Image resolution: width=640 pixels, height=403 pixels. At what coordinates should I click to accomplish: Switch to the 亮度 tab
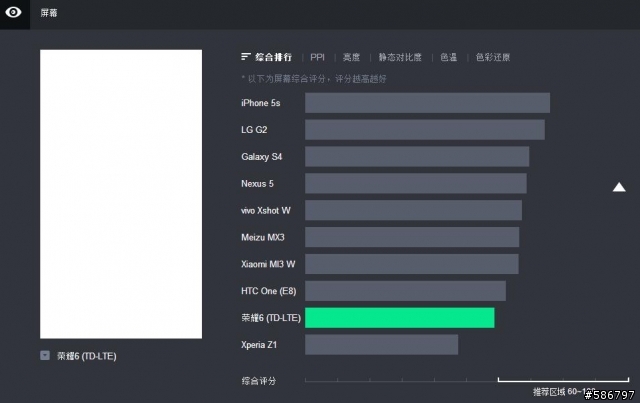coord(351,57)
